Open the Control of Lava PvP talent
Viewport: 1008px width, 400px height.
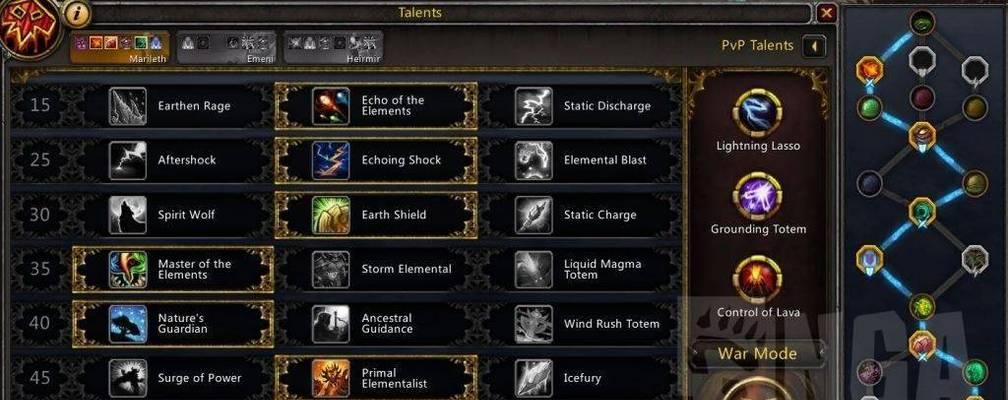[x=758, y=280]
